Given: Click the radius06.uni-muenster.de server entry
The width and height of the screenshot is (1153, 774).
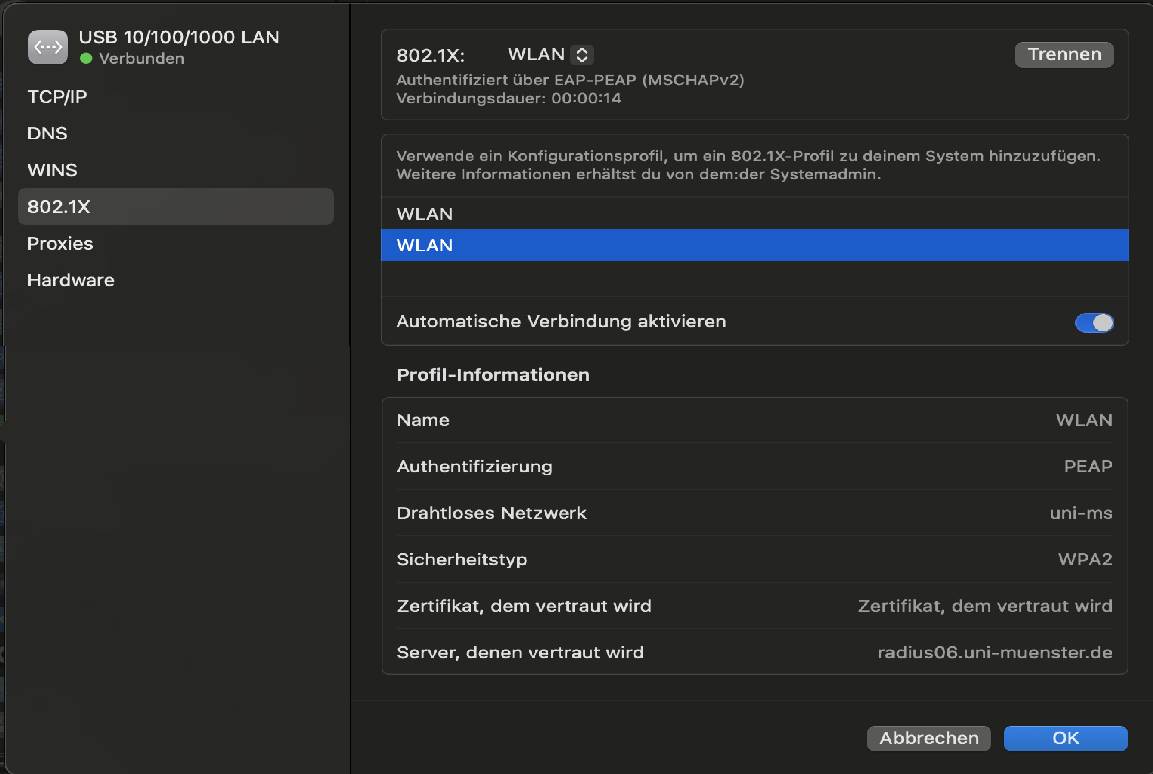Looking at the screenshot, I should 994,653.
